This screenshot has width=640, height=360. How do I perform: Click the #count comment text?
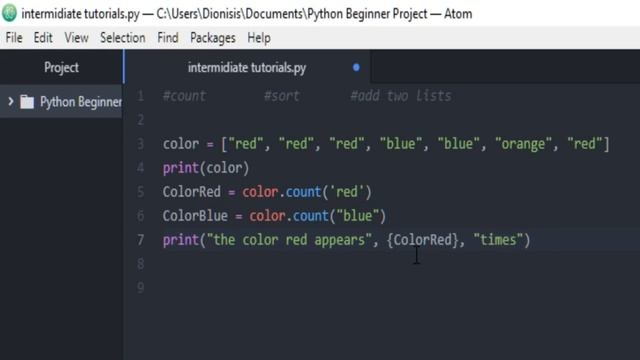[184, 96]
